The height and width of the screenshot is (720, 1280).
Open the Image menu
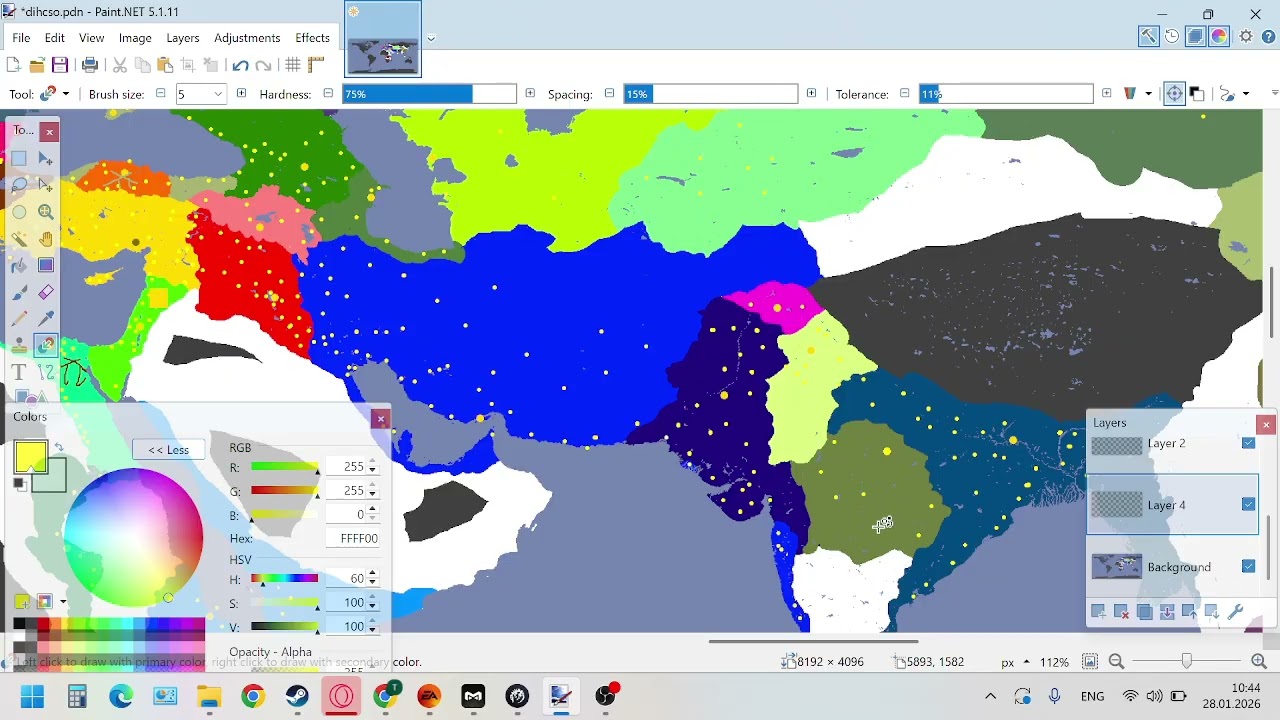pos(135,38)
